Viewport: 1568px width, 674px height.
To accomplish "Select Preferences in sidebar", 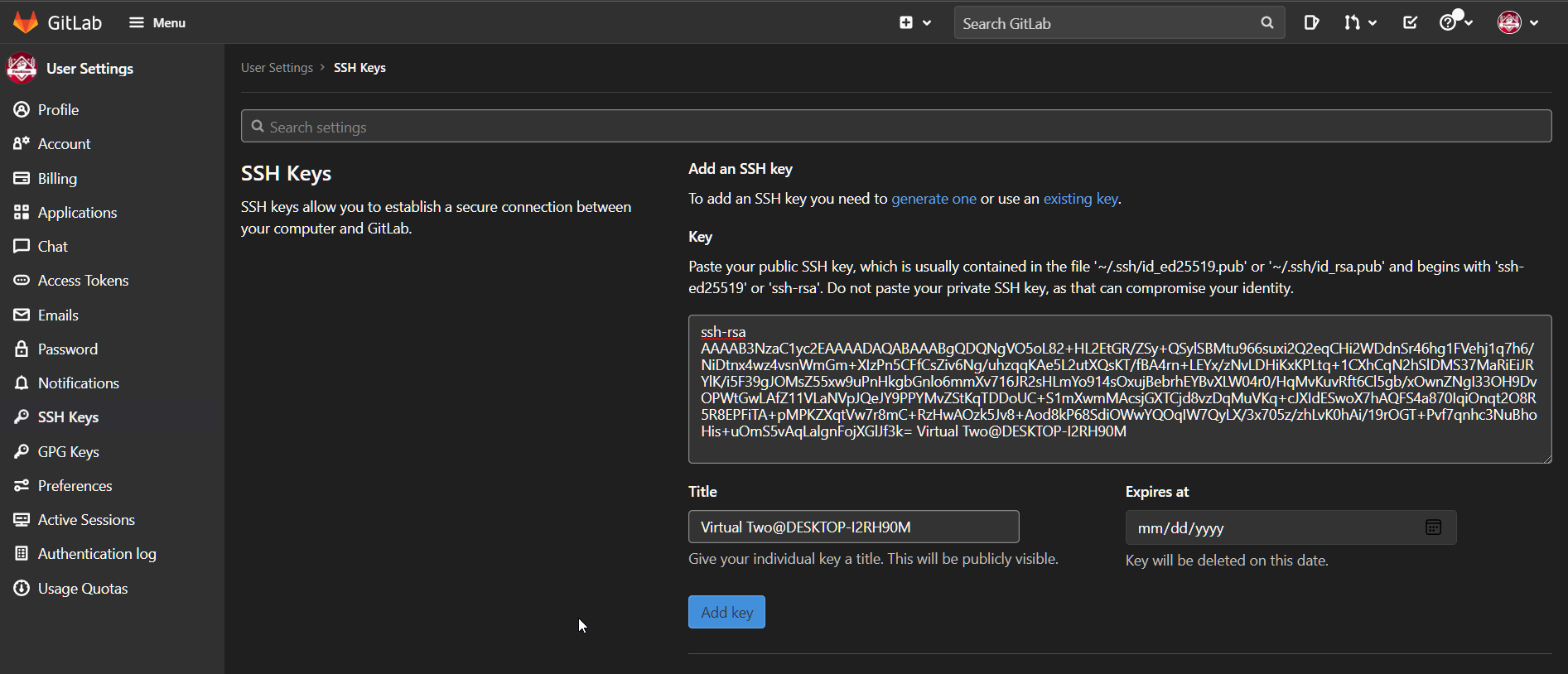I will (x=75, y=485).
